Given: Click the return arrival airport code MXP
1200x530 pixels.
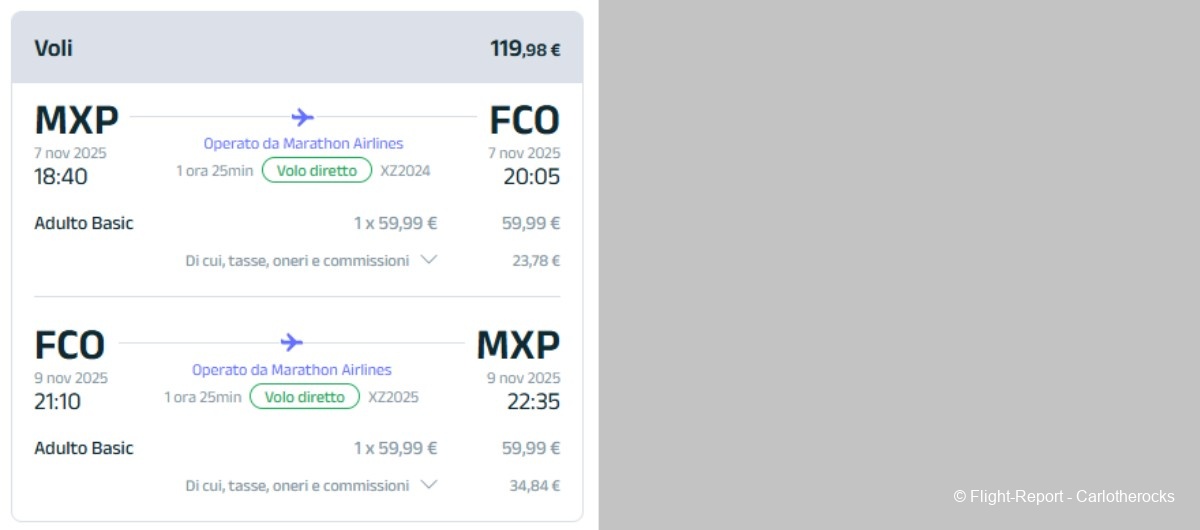Looking at the screenshot, I should 518,346.
